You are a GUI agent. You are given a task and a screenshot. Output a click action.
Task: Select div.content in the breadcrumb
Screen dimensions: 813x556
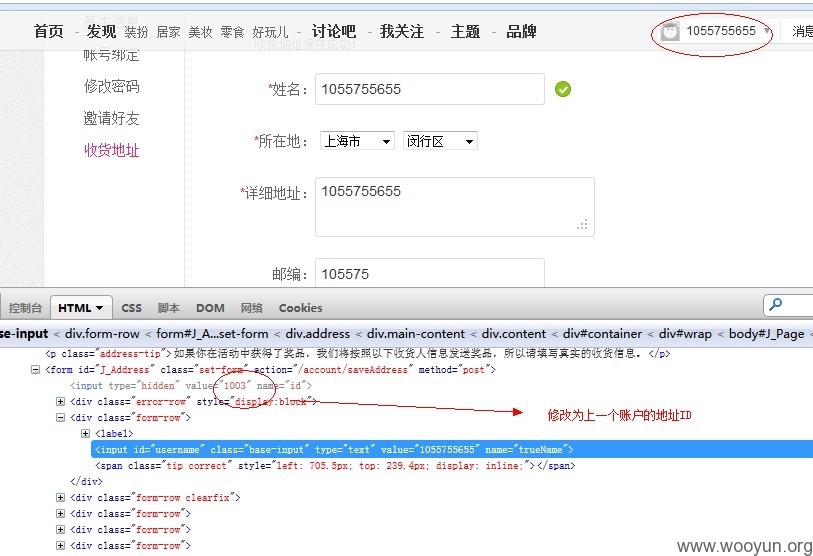pyautogui.click(x=514, y=334)
